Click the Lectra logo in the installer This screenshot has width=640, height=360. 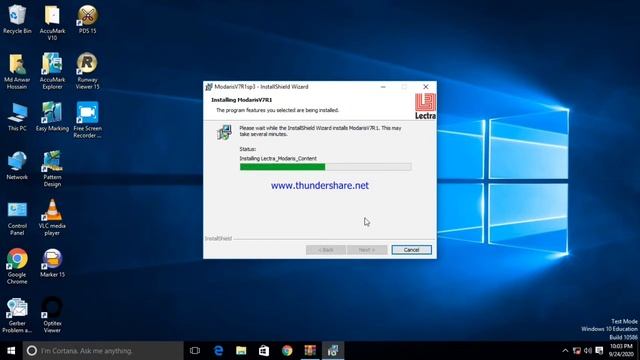425,106
